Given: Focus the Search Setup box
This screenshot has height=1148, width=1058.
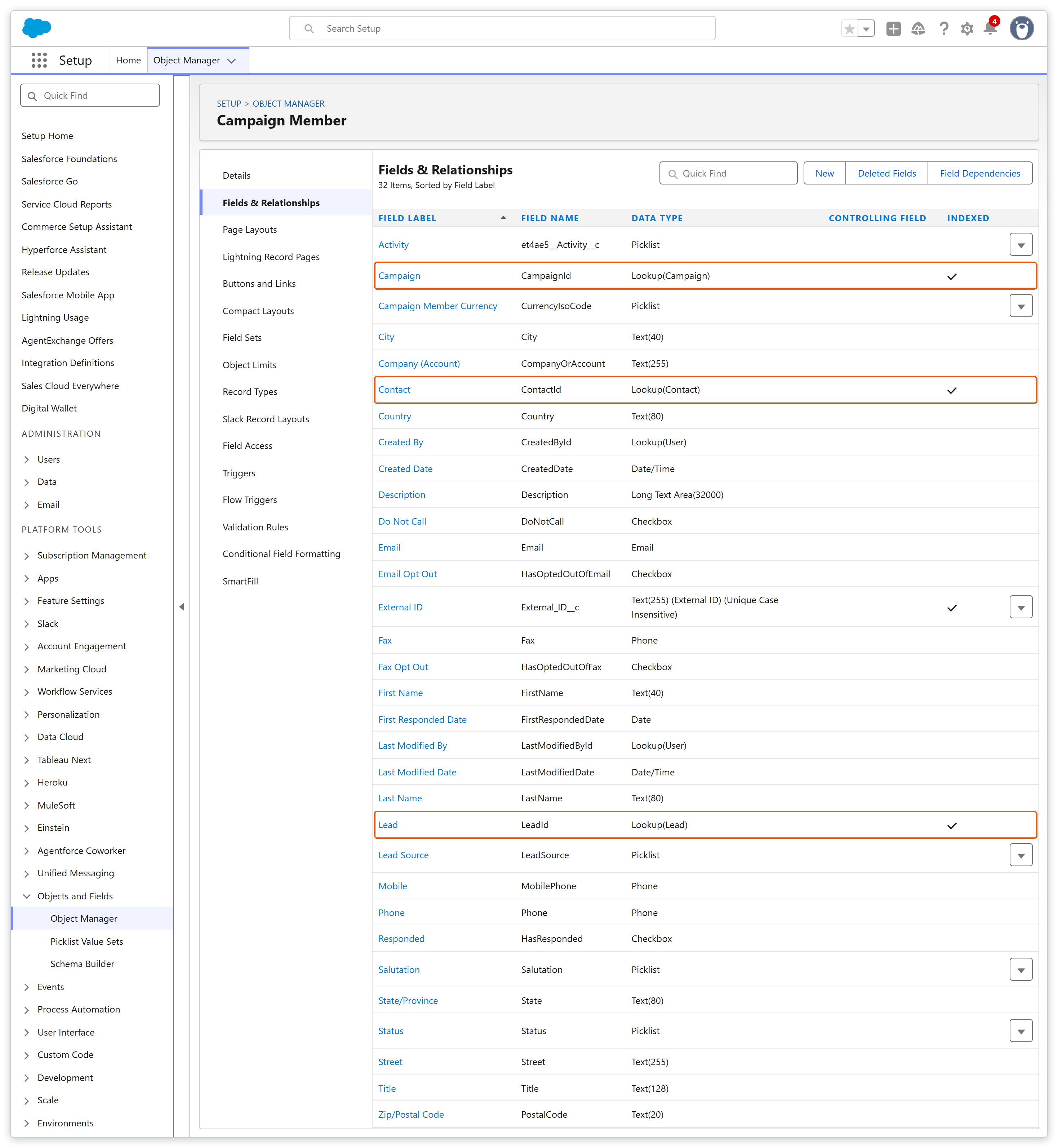Looking at the screenshot, I should click(x=502, y=28).
